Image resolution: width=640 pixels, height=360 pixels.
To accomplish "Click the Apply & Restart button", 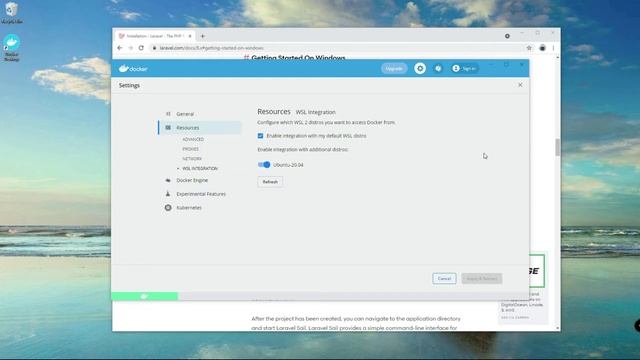I will coord(482,278).
